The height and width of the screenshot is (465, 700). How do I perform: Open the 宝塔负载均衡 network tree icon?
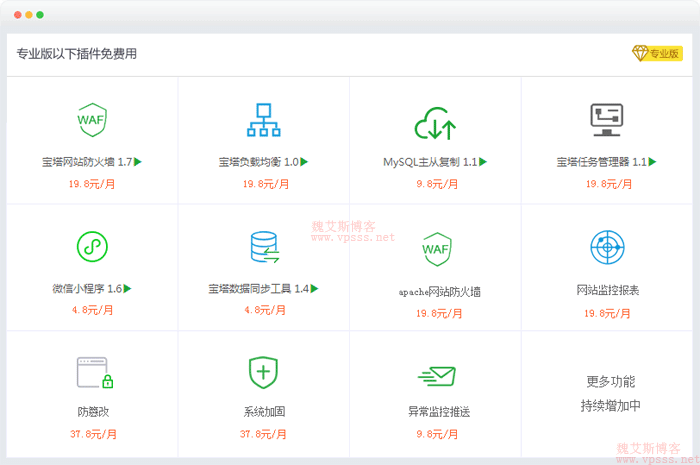pyautogui.click(x=264, y=120)
